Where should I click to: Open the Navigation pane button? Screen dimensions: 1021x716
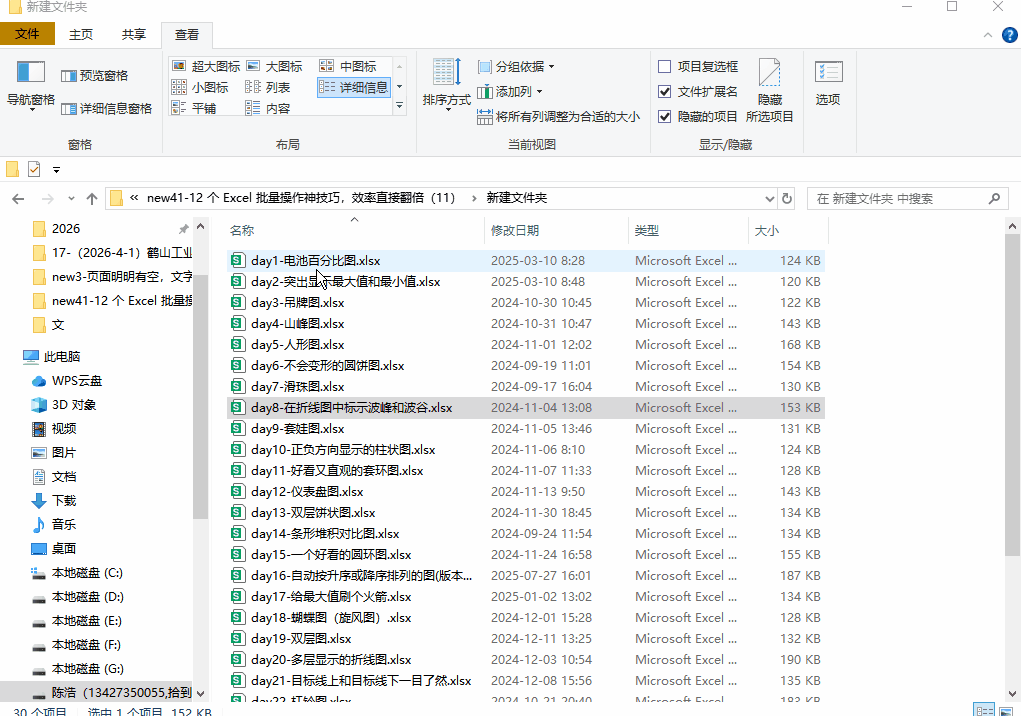[x=31, y=85]
